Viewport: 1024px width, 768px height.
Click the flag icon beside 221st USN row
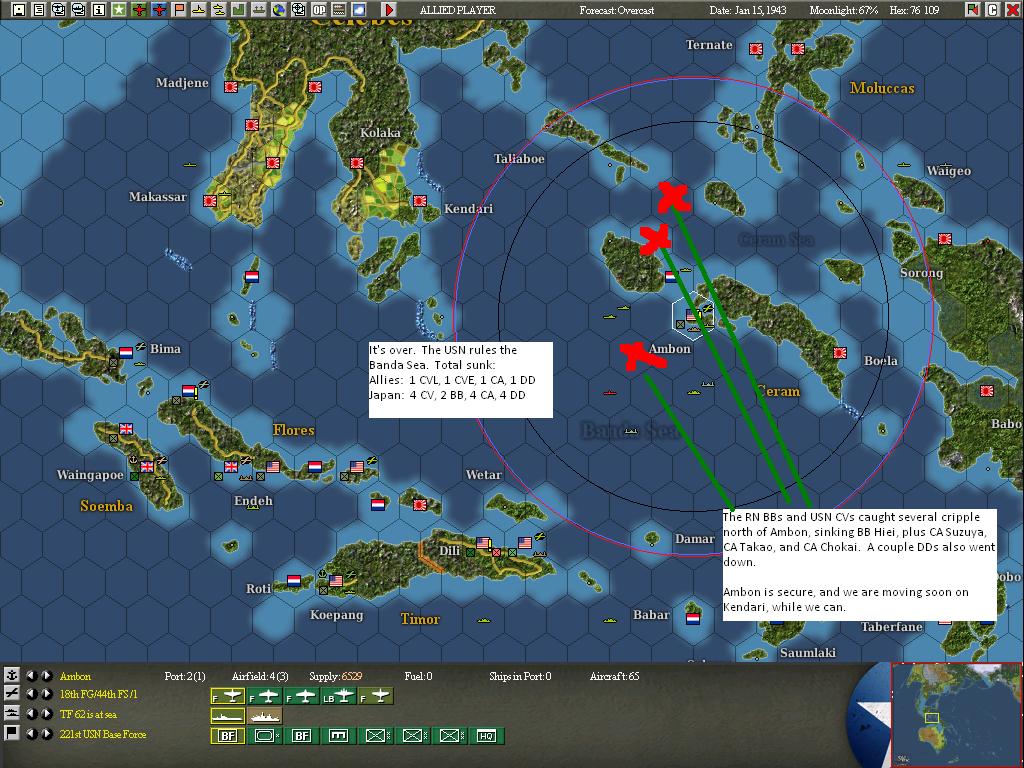11,733
